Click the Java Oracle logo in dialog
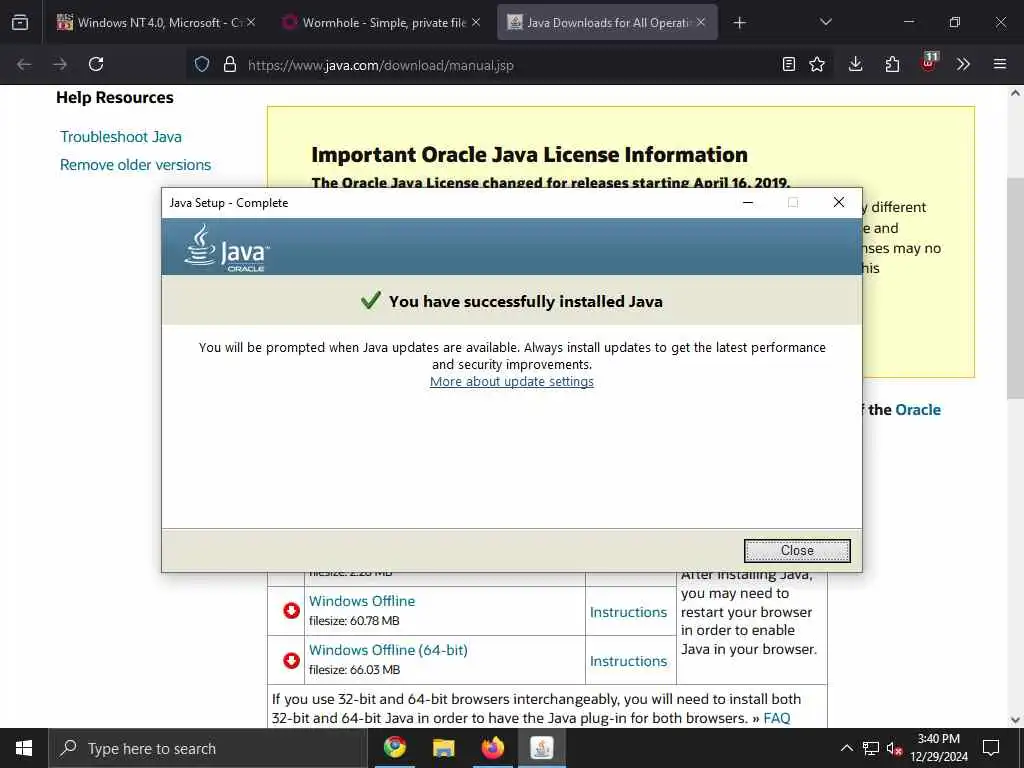The image size is (1024, 768). [x=226, y=249]
